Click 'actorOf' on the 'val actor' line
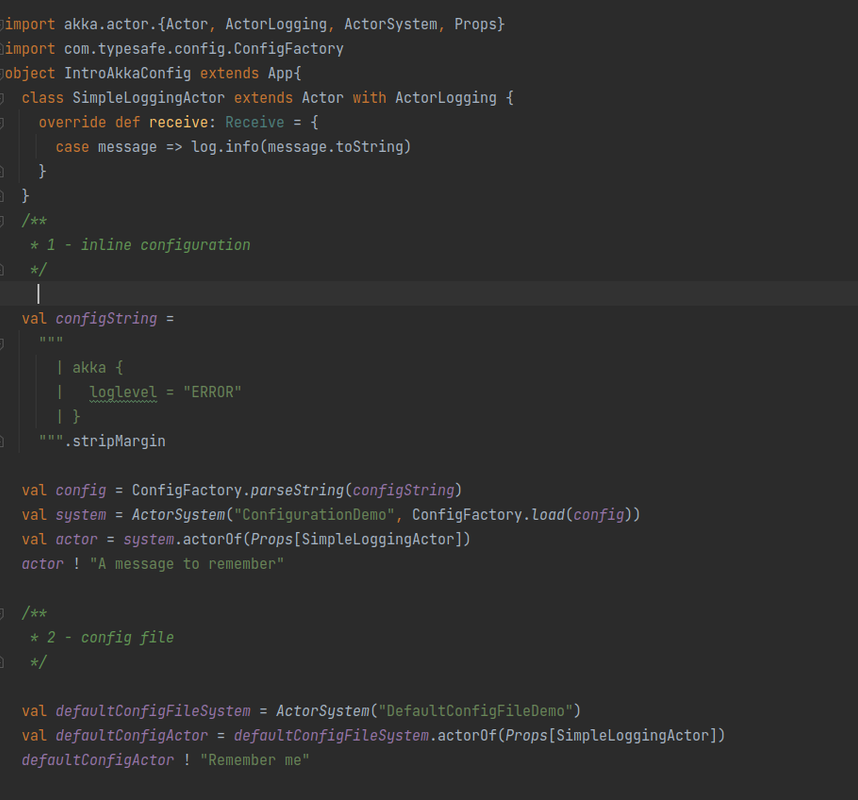858x800 pixels. pos(212,539)
